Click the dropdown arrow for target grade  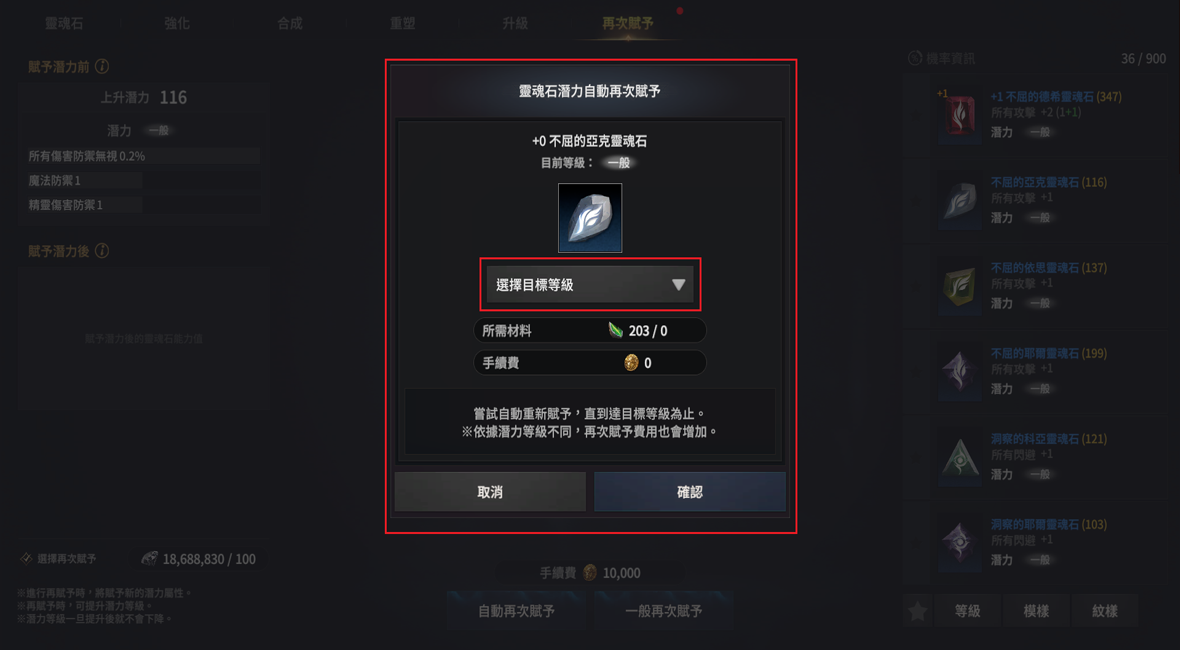coord(678,285)
